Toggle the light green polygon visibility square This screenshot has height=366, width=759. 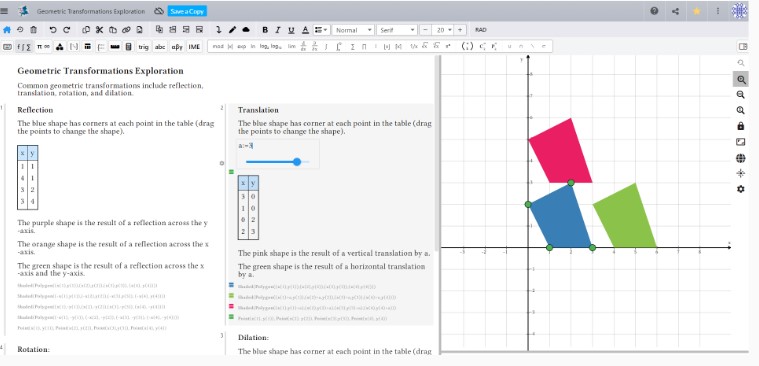(x=231, y=296)
